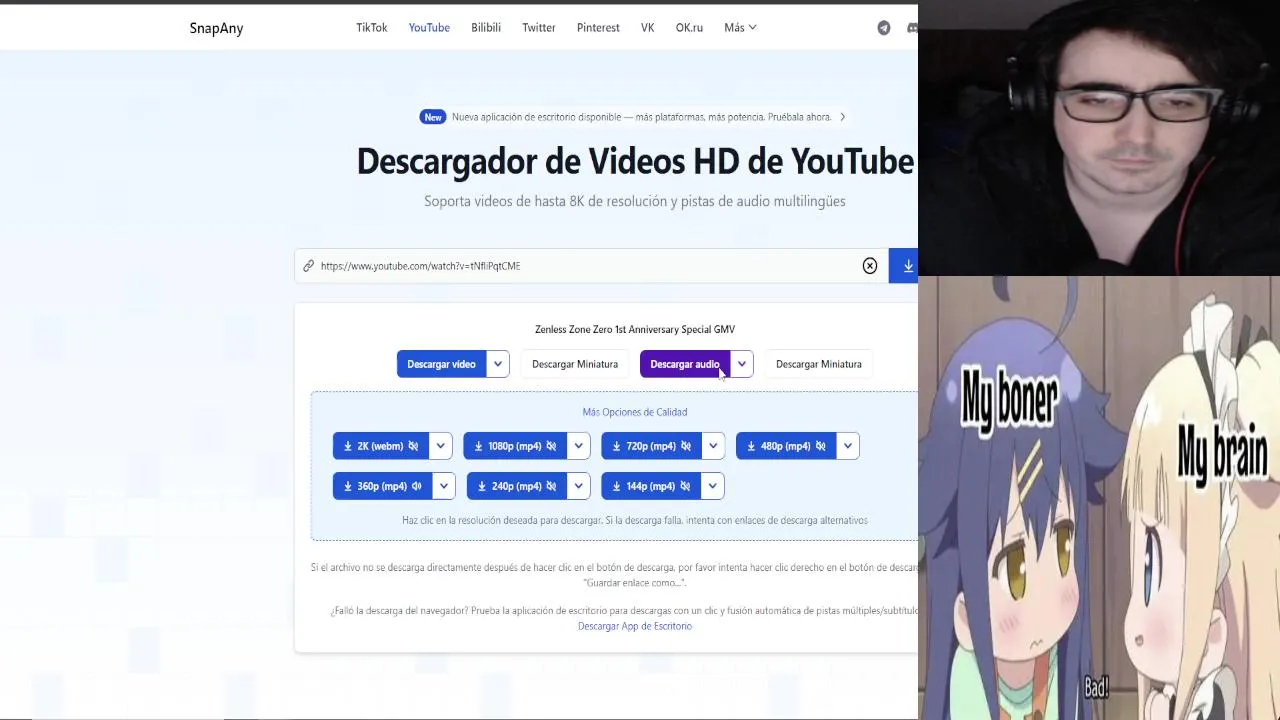Expand 144p (mp4) alternatives dropdown
This screenshot has height=720, width=1280.
tap(712, 486)
